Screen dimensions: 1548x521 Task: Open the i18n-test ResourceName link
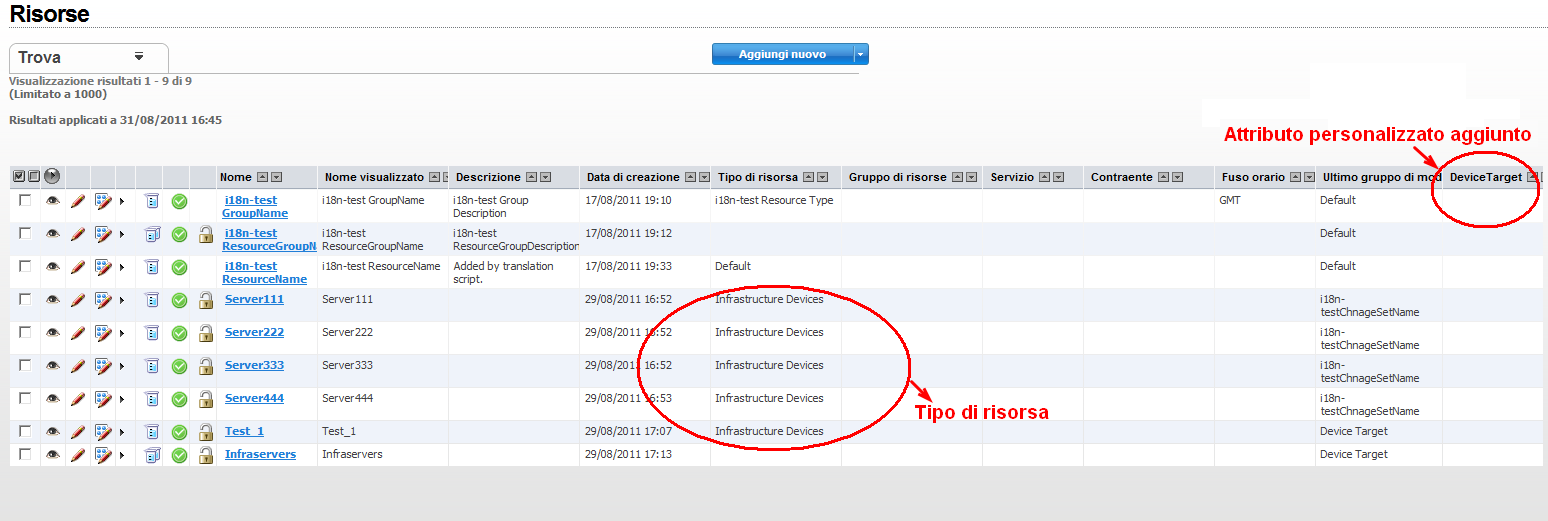point(264,273)
